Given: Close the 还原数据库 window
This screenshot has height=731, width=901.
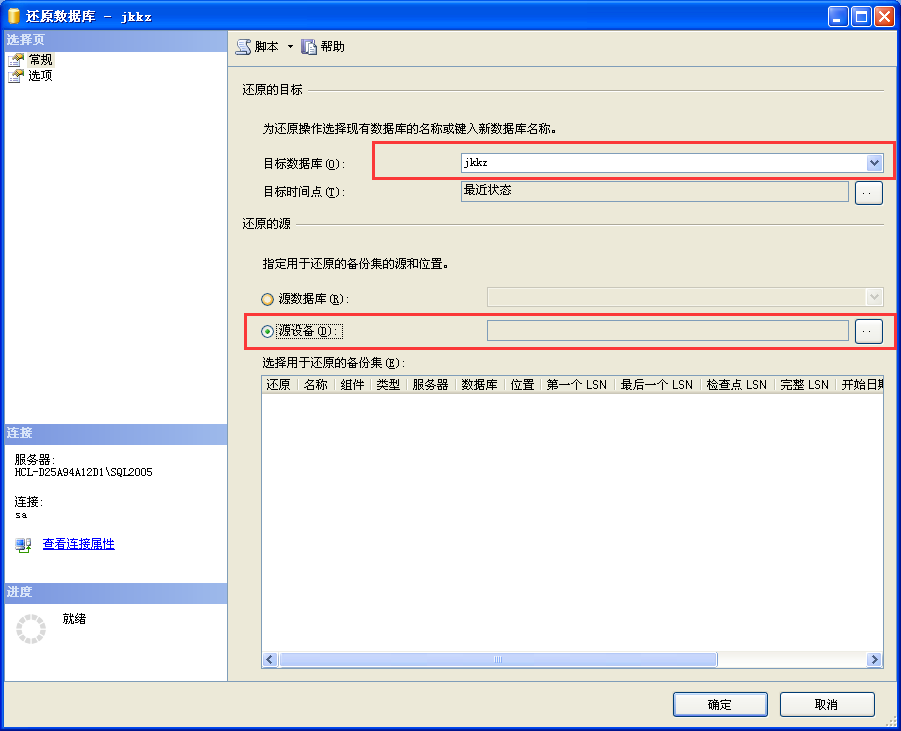Looking at the screenshot, I should click(x=884, y=17).
